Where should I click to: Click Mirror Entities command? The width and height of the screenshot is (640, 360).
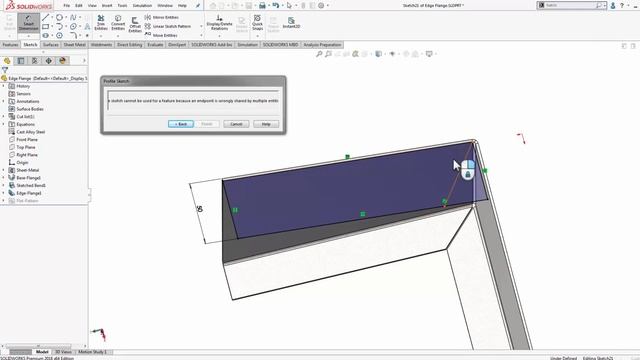point(162,17)
